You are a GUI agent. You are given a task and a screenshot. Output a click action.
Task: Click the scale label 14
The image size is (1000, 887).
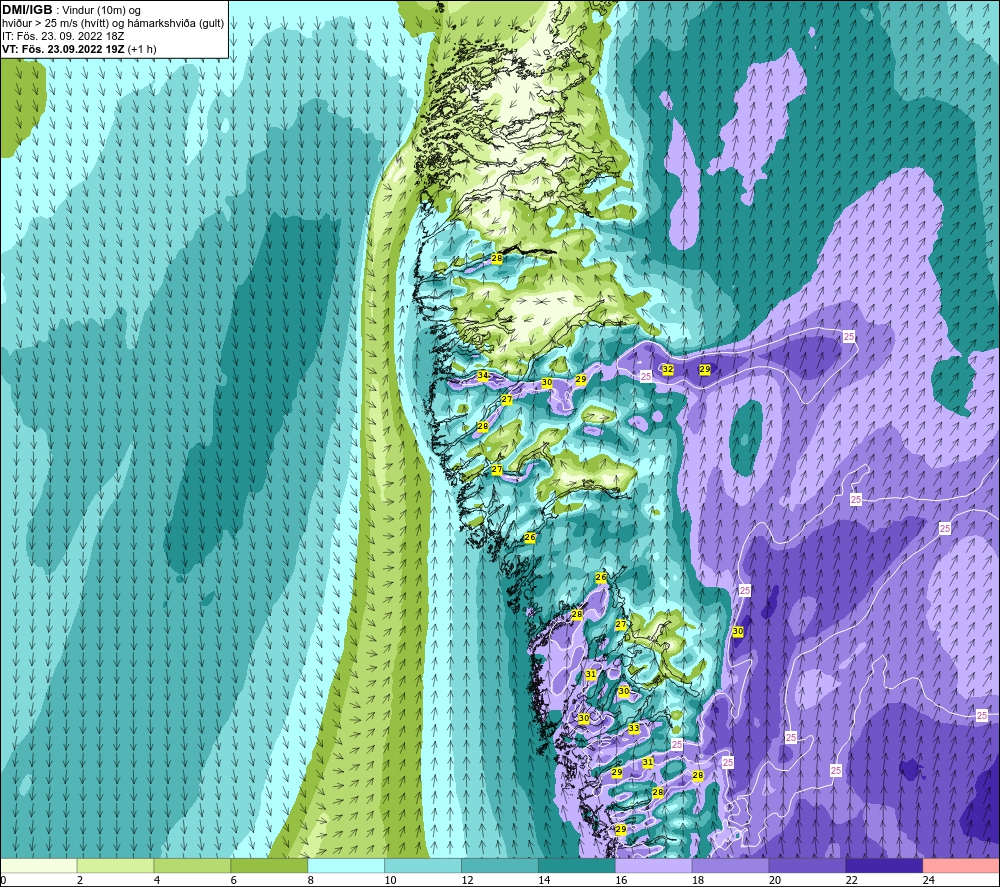point(544,880)
